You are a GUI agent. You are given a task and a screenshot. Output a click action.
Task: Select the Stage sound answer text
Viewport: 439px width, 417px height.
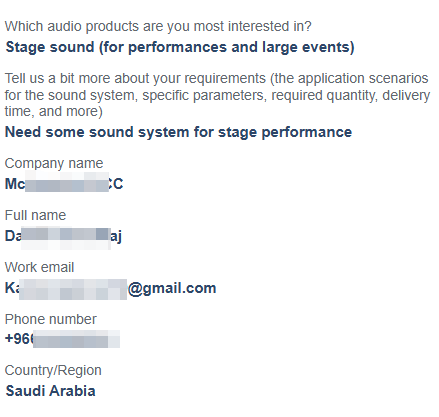coord(180,47)
